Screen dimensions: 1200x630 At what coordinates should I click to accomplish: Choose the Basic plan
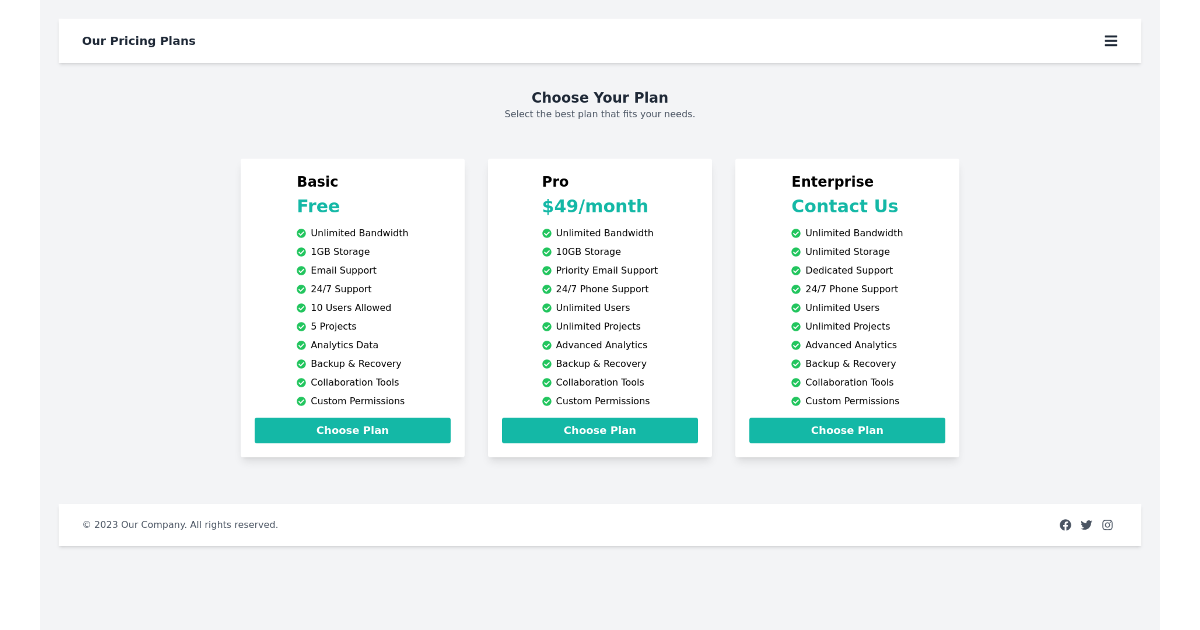click(352, 430)
